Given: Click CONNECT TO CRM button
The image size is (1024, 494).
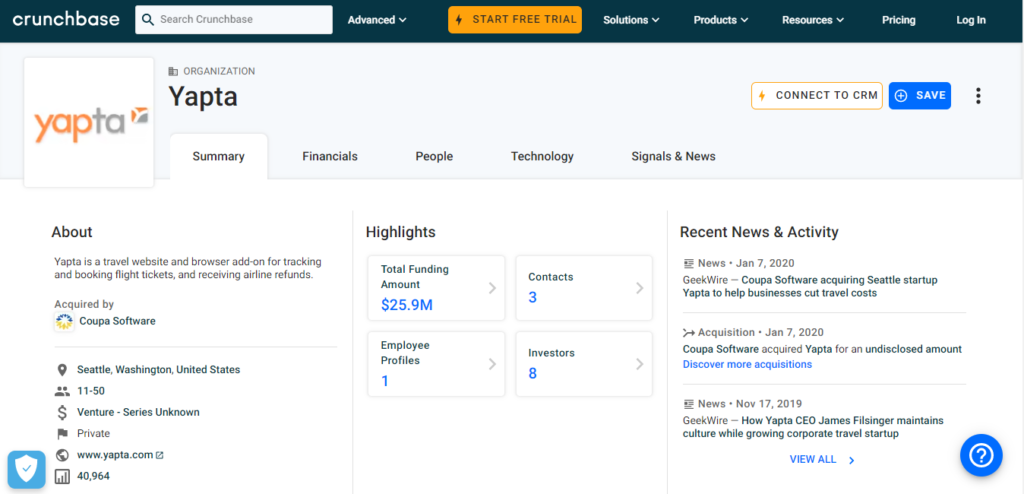Looking at the screenshot, I should (x=817, y=95).
